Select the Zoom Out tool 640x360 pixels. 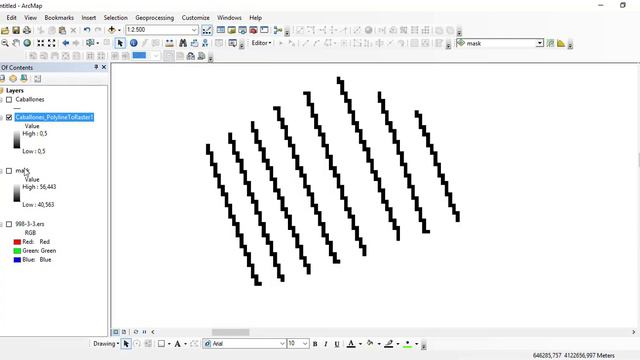pos(5,43)
